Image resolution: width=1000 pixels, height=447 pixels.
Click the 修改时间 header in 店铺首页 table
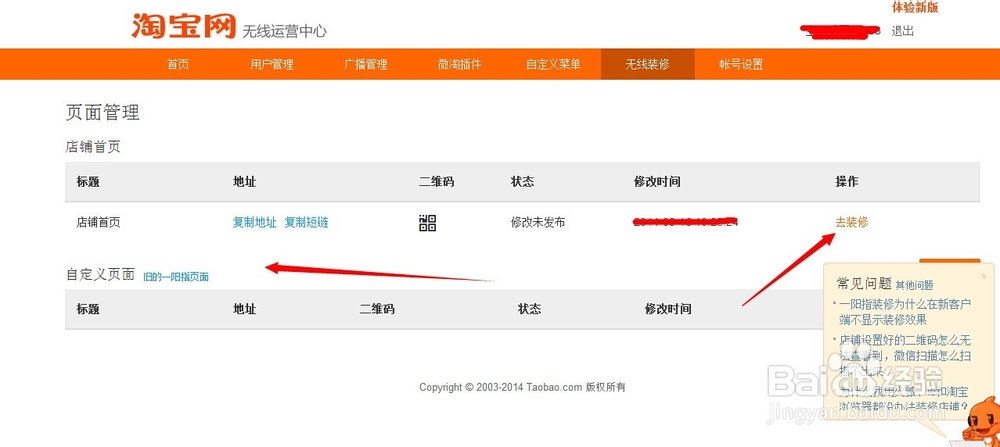657,182
